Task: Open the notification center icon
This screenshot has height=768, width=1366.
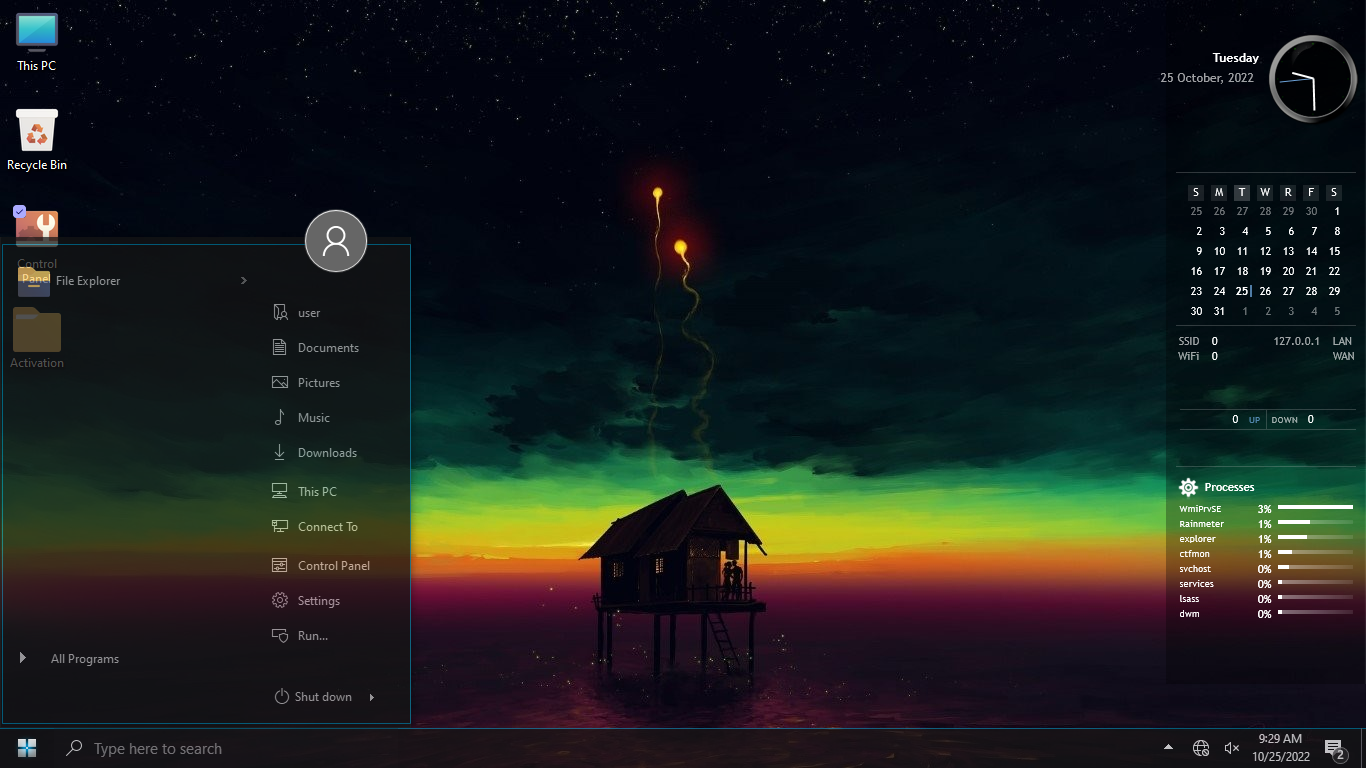Action: tap(1334, 749)
